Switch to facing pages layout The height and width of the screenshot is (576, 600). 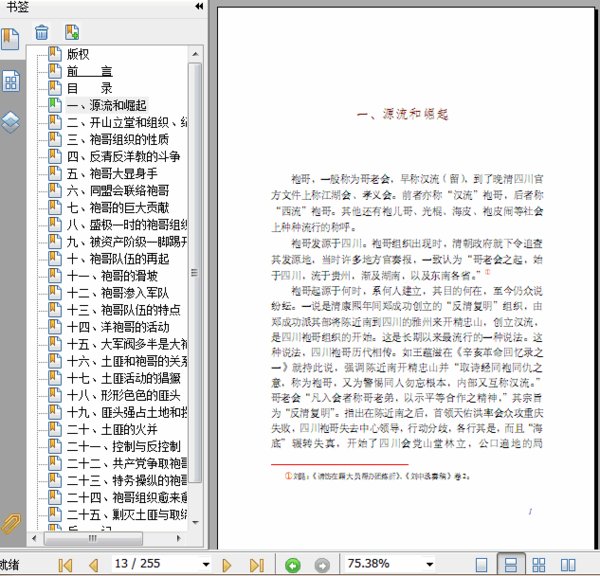coord(568,565)
